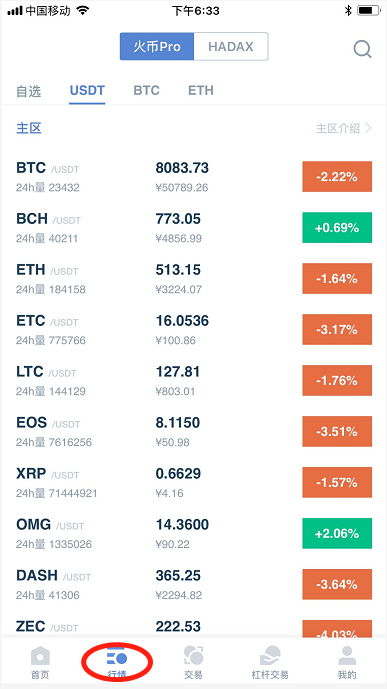Open the 交易 trade icon
Screen dimensions: 387x689
pos(193,656)
